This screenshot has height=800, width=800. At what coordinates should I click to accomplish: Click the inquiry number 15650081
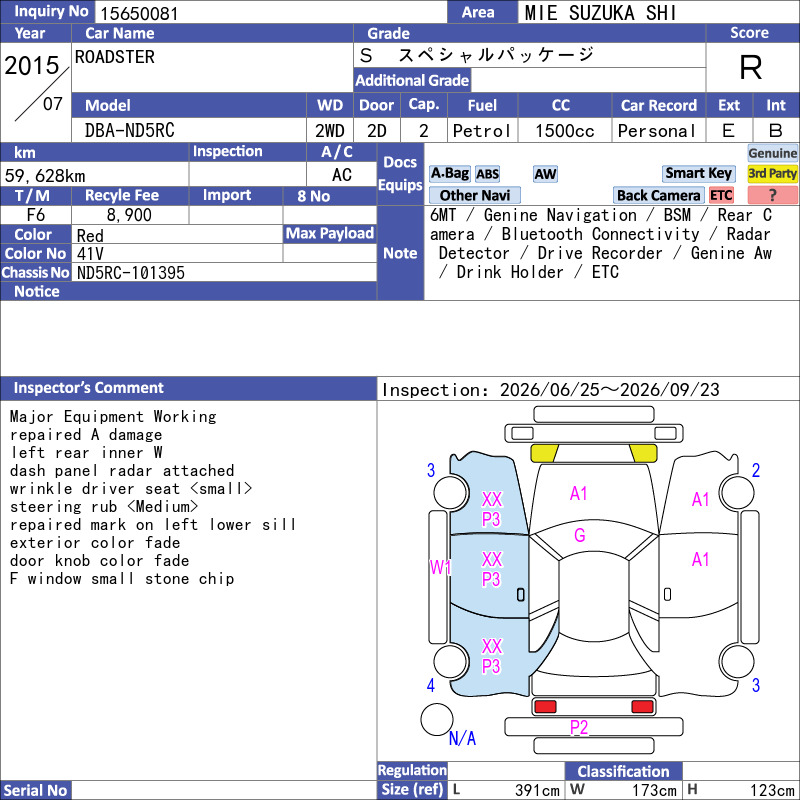[x=139, y=14]
